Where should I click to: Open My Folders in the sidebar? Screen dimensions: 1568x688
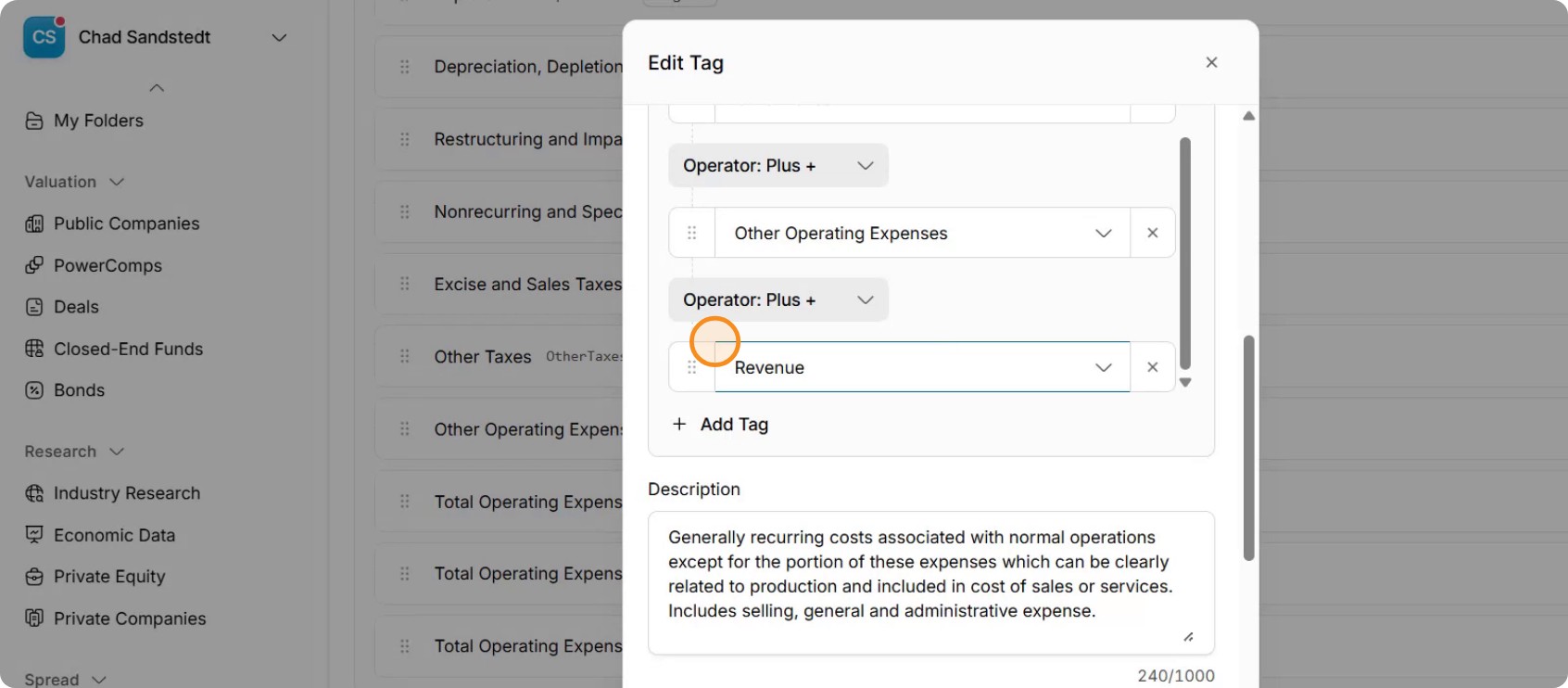pyautogui.click(x=98, y=121)
